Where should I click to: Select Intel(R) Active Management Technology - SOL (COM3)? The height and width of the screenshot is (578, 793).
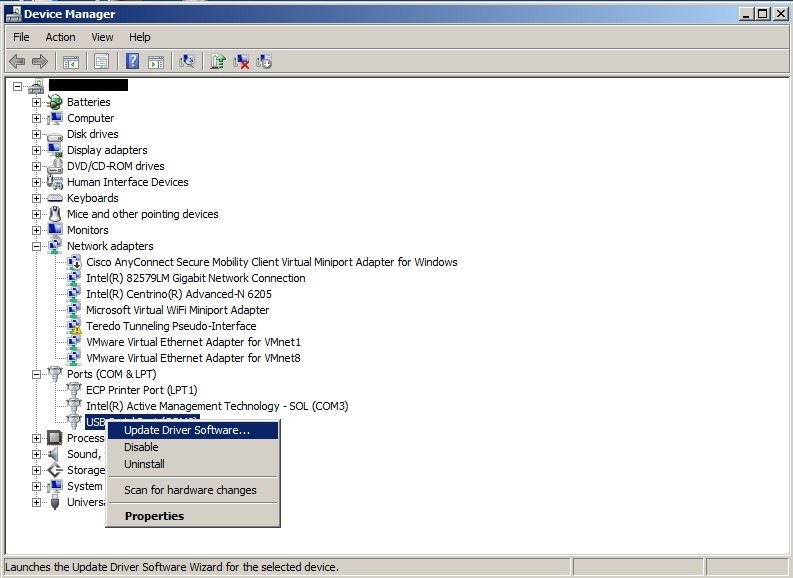pos(217,406)
